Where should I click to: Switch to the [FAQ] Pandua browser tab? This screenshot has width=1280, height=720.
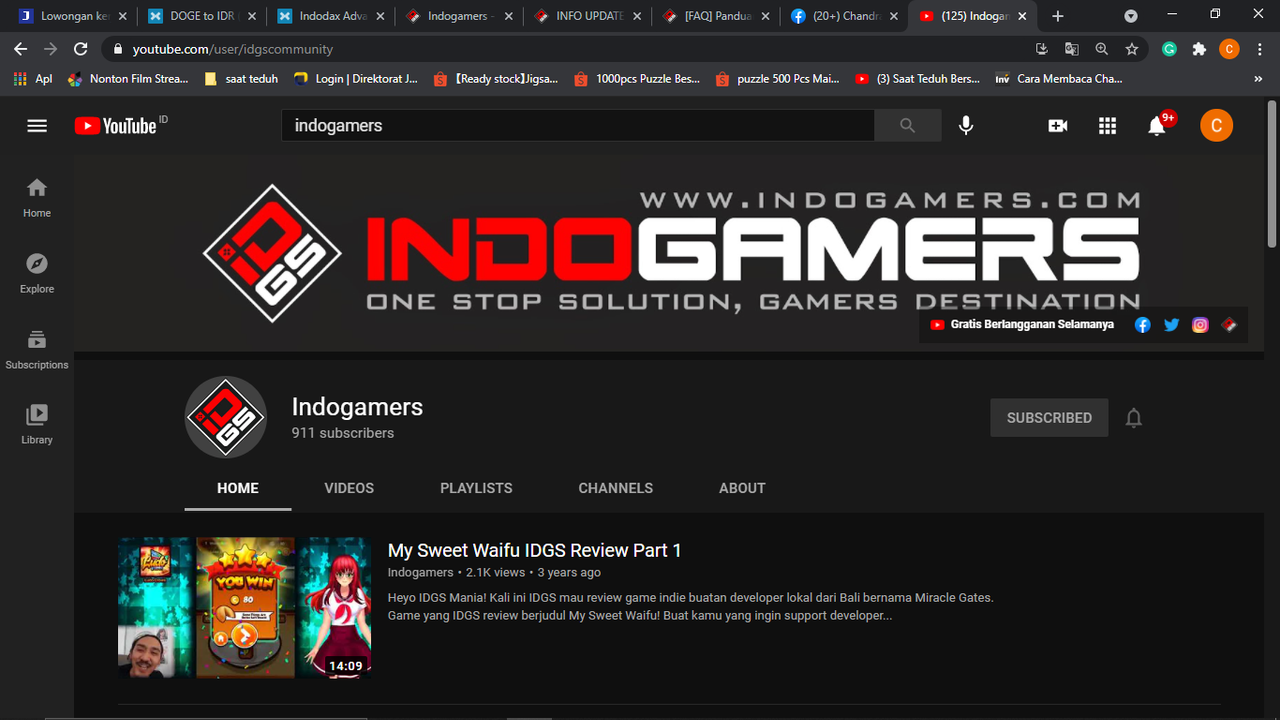pyautogui.click(x=714, y=16)
